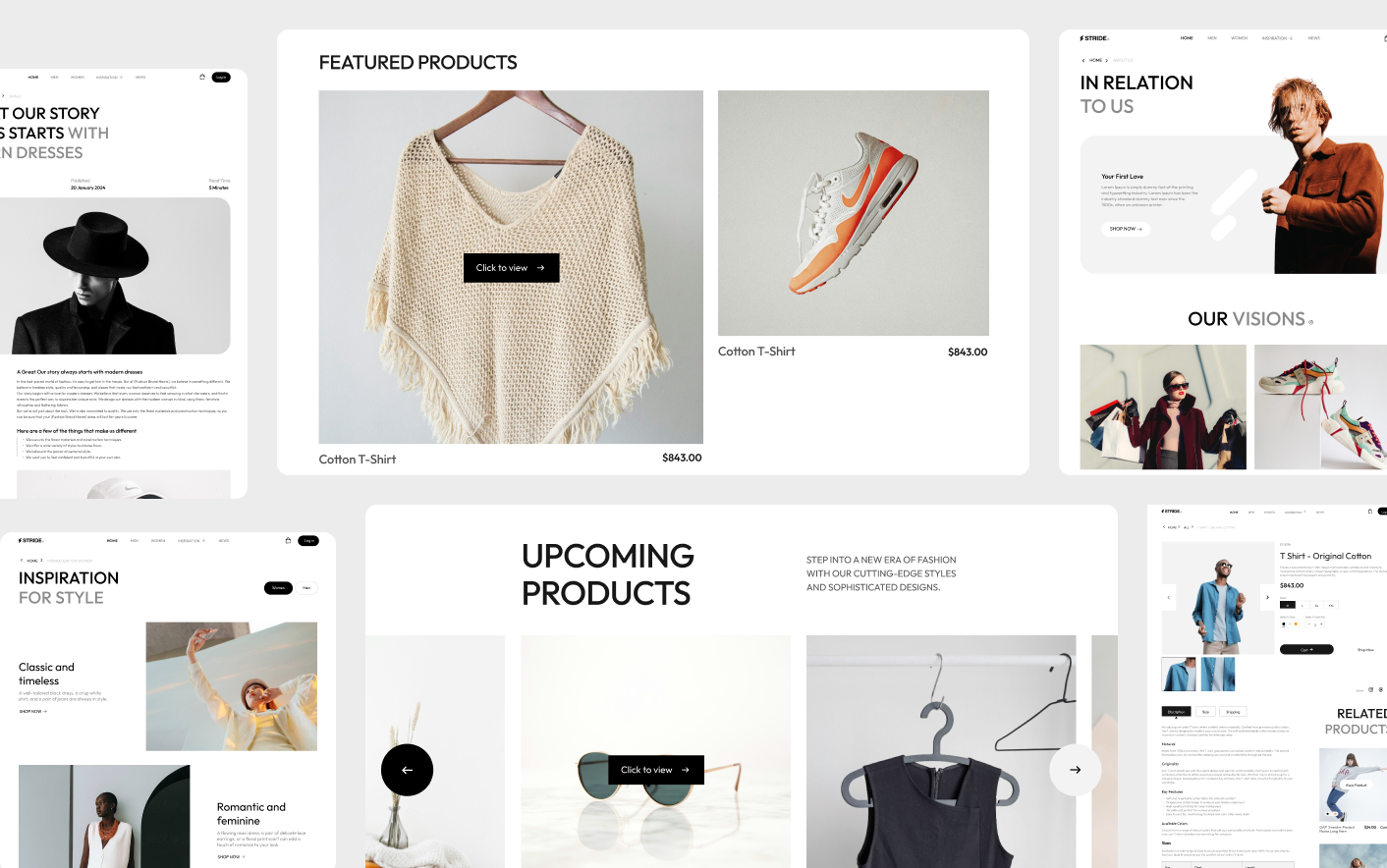Screen dimensions: 1387x868
Task: Open the News menu item on About Us page
Action: coord(1314,38)
